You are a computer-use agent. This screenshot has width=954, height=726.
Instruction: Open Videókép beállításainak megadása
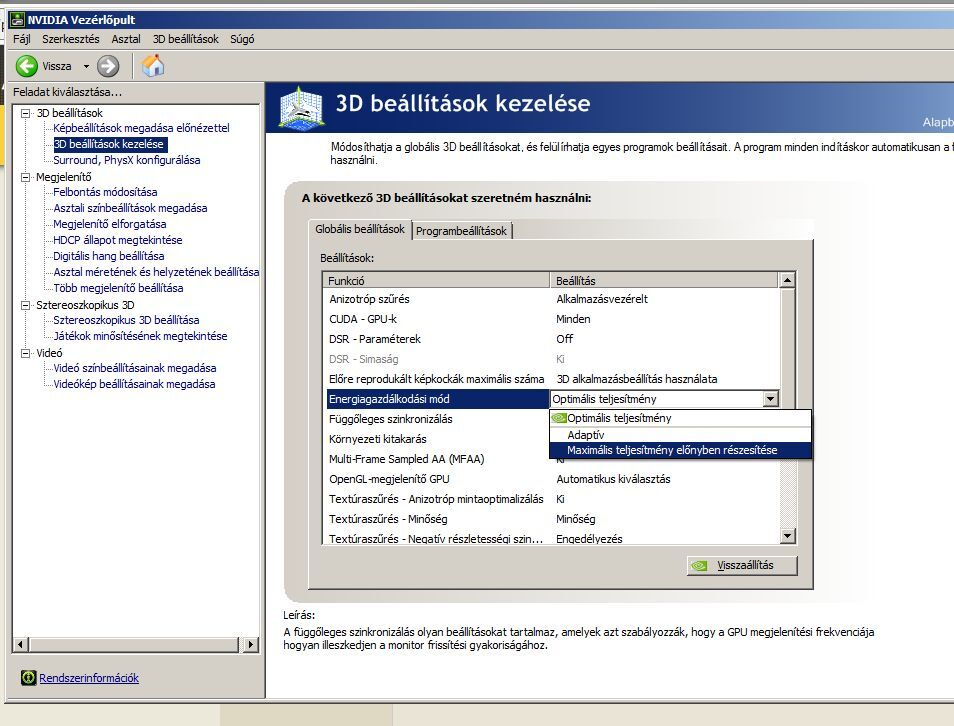click(x=134, y=384)
